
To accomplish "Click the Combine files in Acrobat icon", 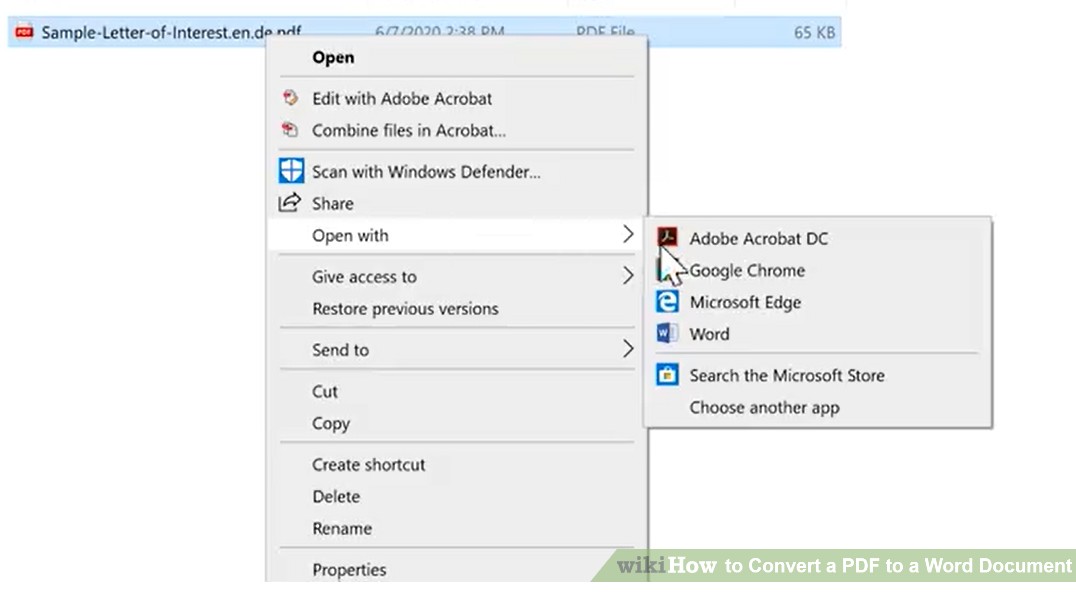I will (290, 130).
